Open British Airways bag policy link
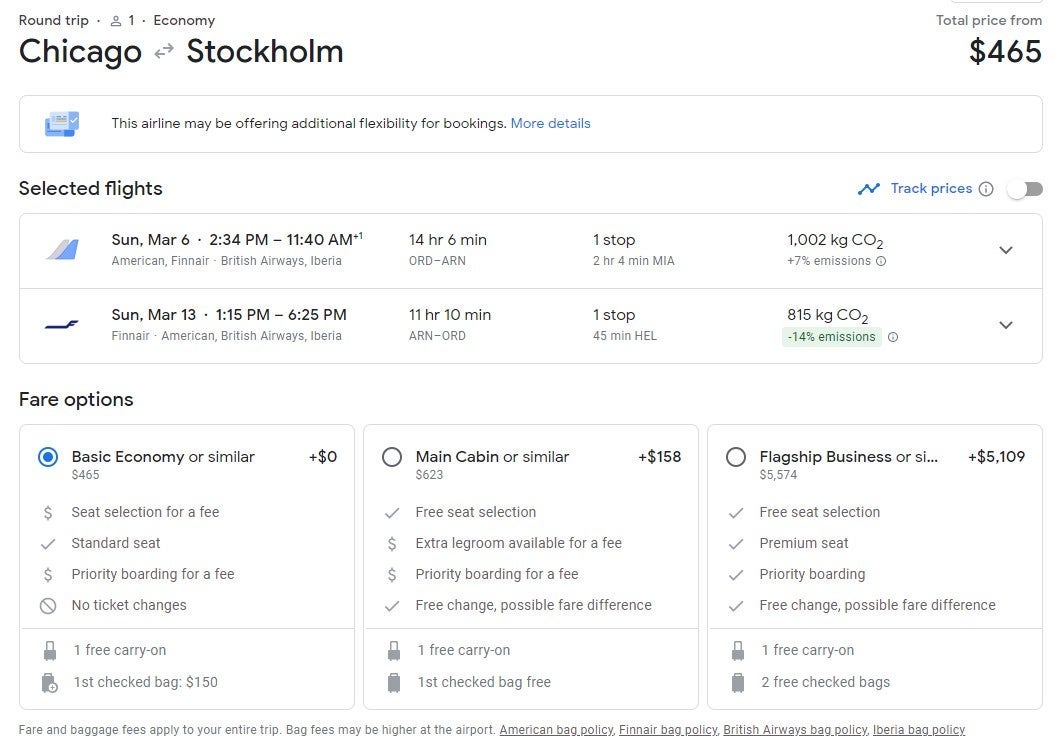 795,730
